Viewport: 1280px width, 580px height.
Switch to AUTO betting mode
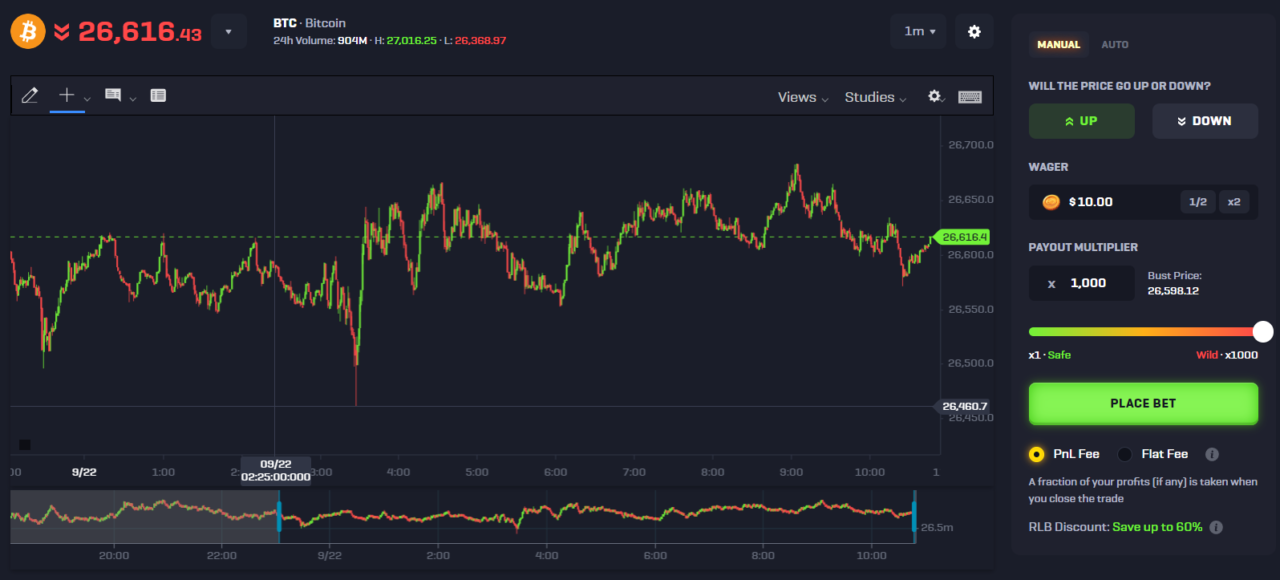click(1115, 44)
